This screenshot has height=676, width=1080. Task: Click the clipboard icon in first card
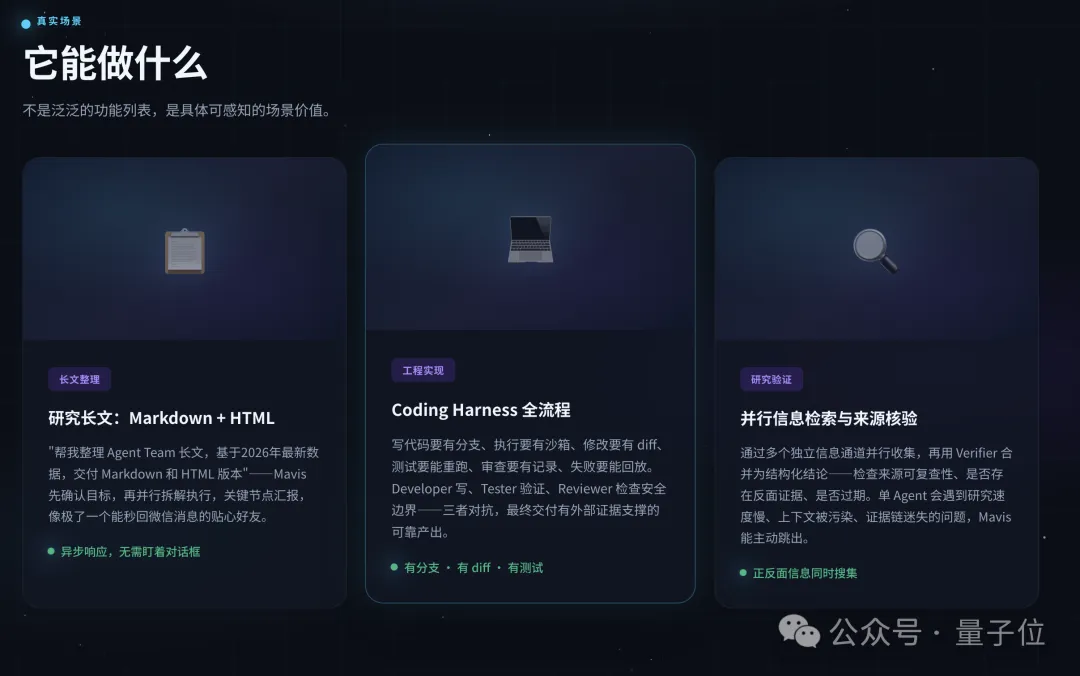(185, 252)
